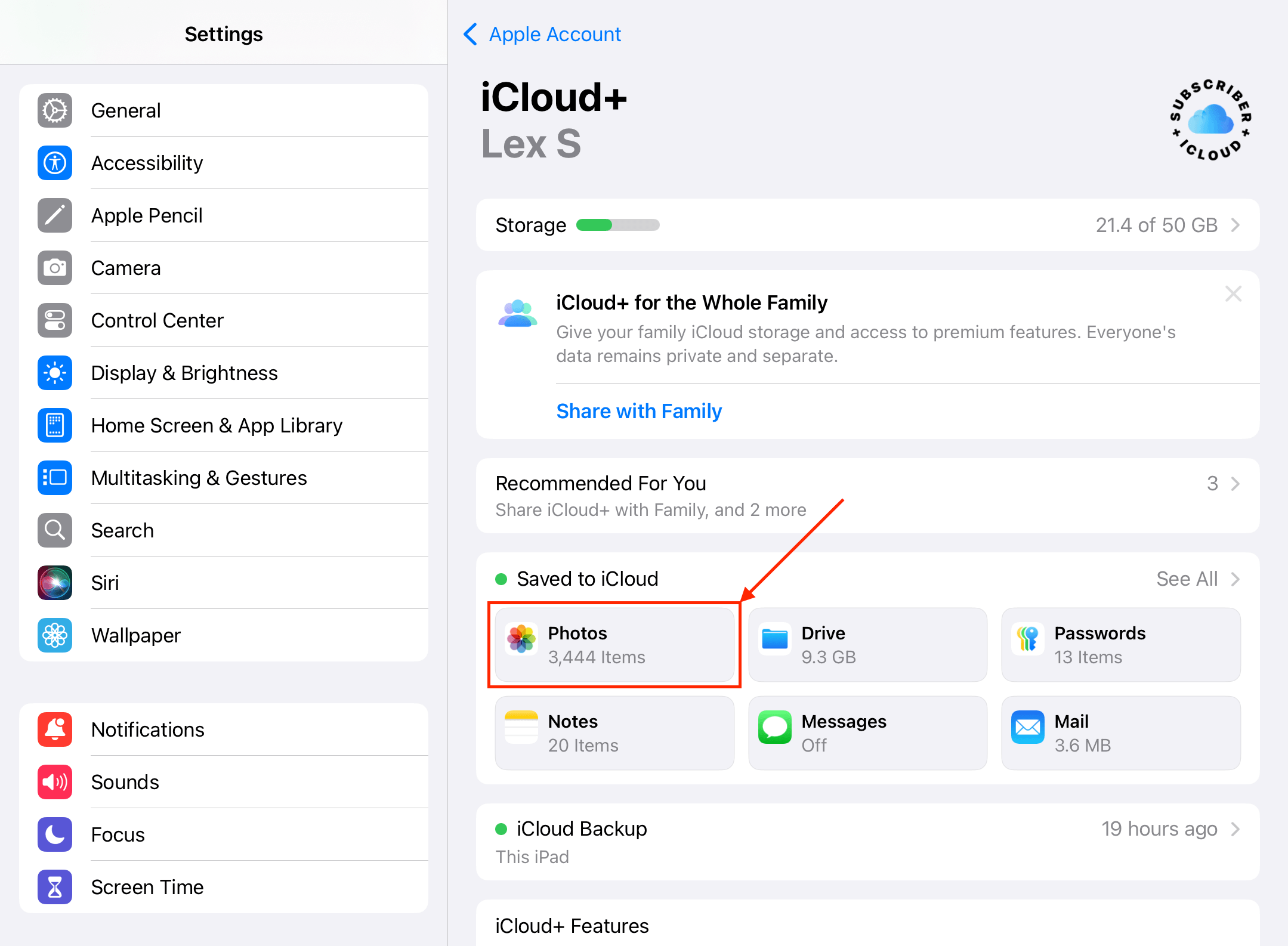1288x946 pixels.
Task: Open Recommended For You chevron
Action: [1236, 483]
